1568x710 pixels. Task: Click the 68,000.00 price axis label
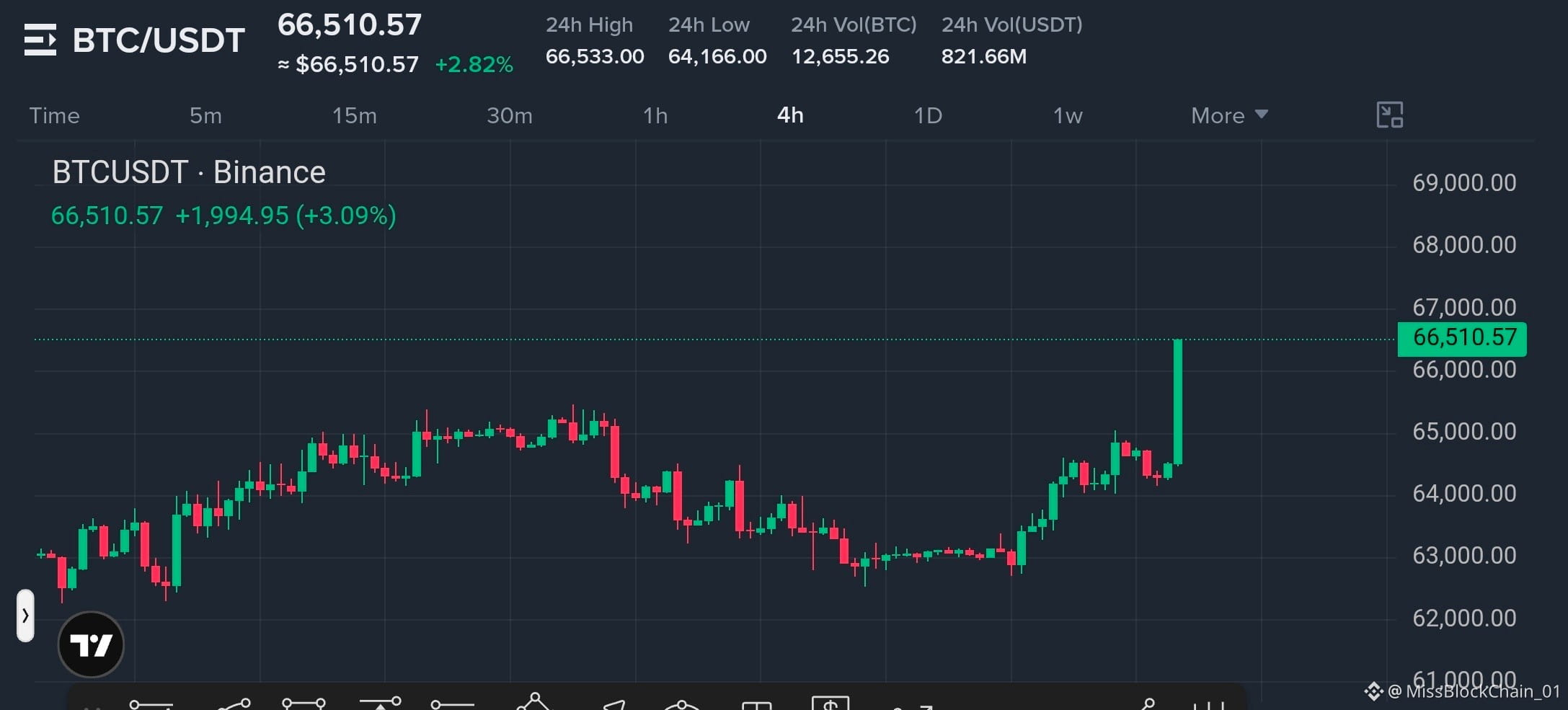coord(1464,245)
